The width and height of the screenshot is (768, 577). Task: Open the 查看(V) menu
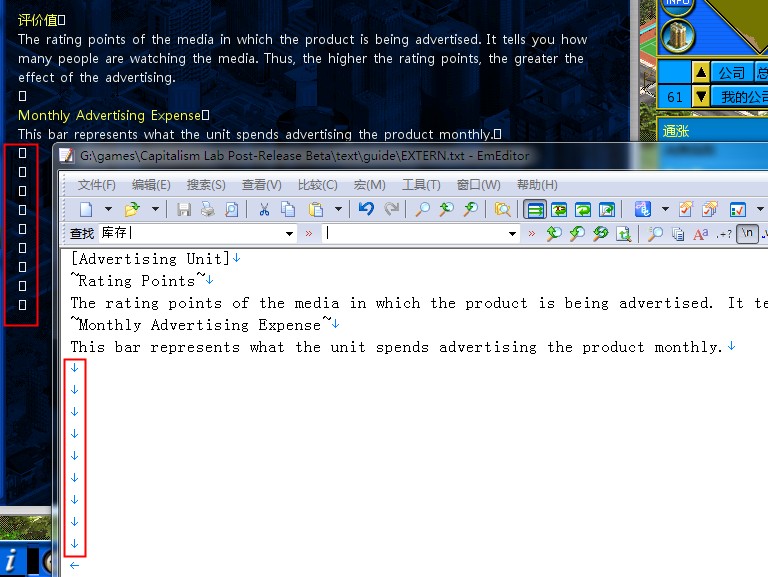[262, 185]
